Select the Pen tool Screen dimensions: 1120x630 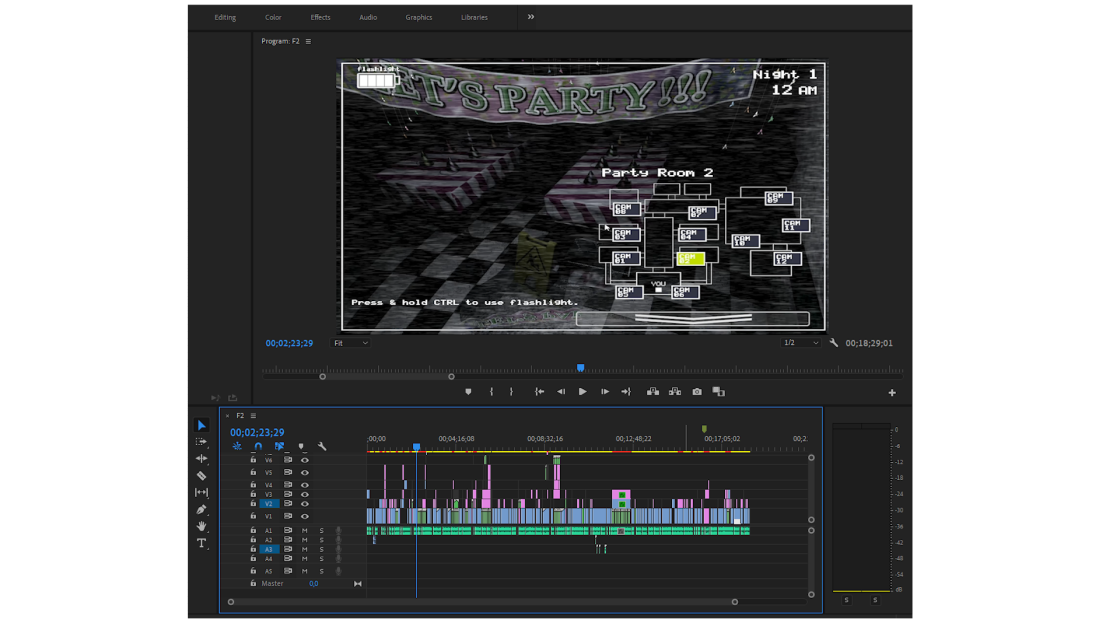(x=201, y=509)
